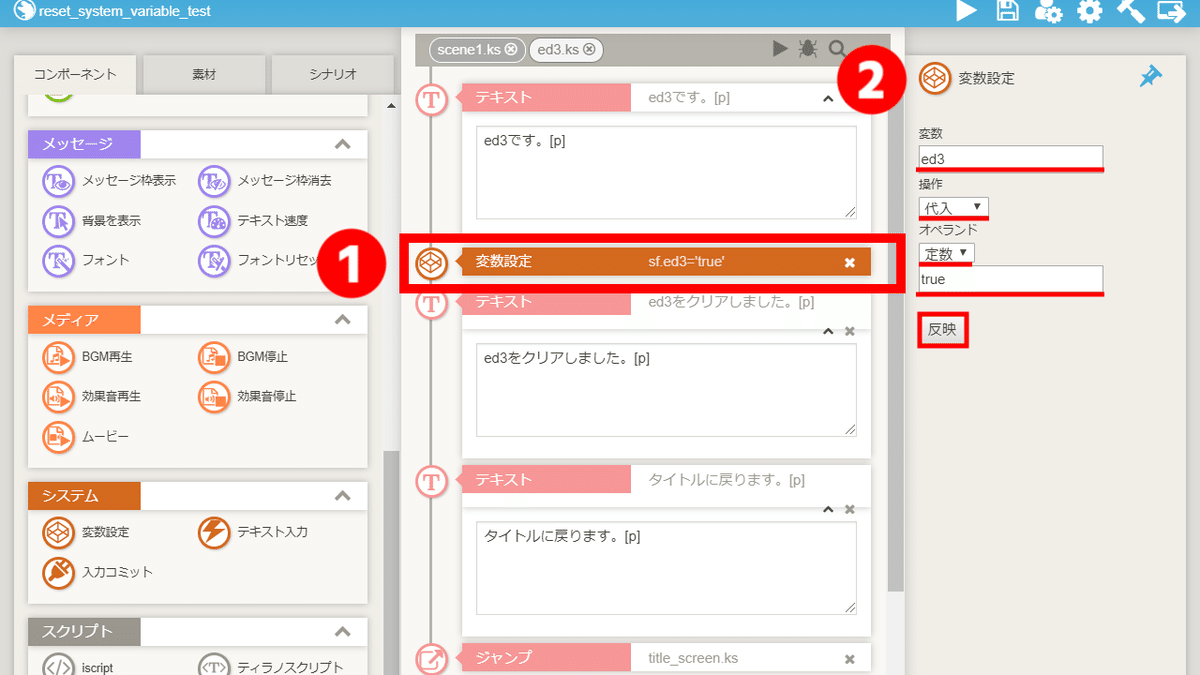Collapse the ed3です。 text block
Viewport: 1200px width, 675px height.
(827, 98)
